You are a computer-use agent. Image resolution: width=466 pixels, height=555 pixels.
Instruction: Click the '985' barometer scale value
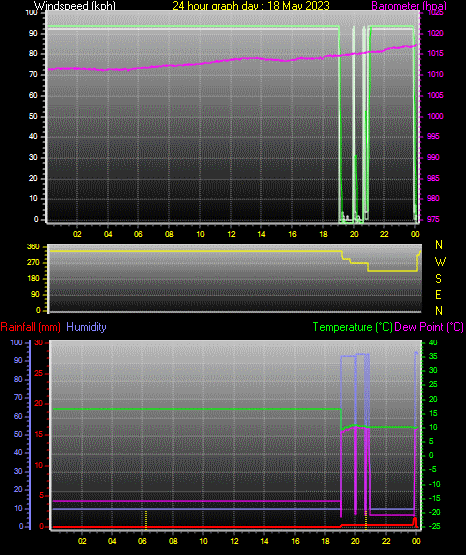433,178
